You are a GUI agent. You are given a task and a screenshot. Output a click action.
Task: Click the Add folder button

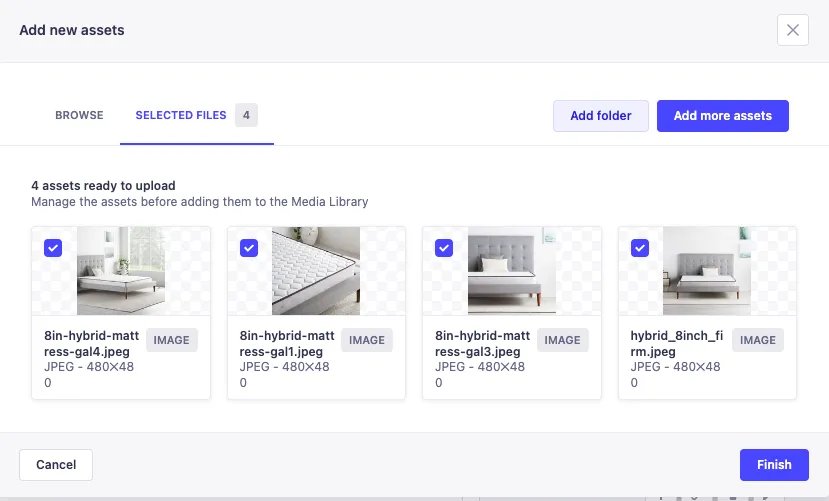point(600,116)
